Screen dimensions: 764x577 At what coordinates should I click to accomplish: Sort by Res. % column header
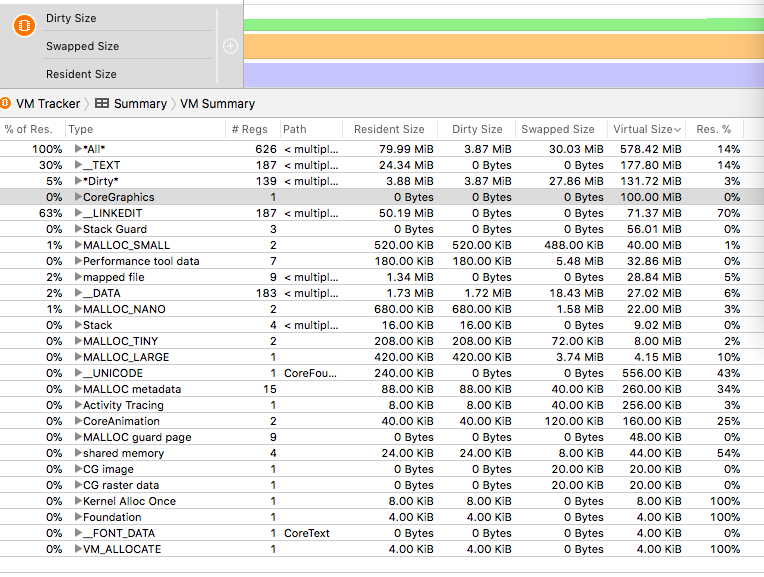713,129
